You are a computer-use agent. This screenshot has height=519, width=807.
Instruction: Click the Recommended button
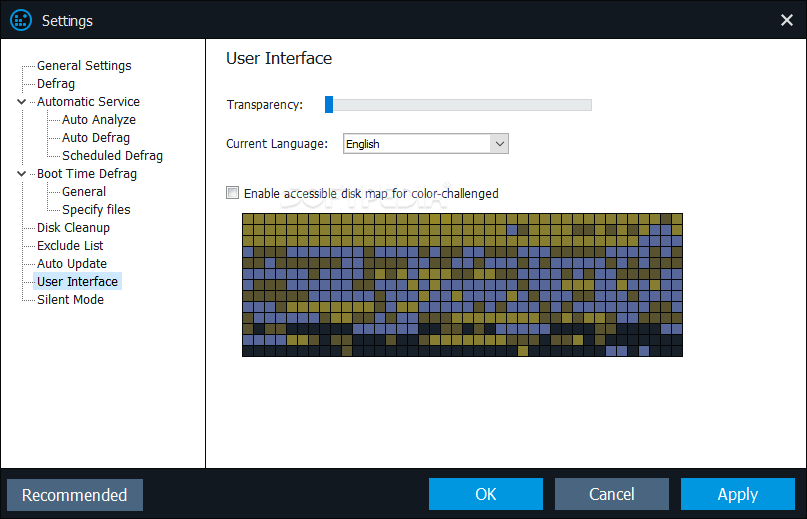75,495
